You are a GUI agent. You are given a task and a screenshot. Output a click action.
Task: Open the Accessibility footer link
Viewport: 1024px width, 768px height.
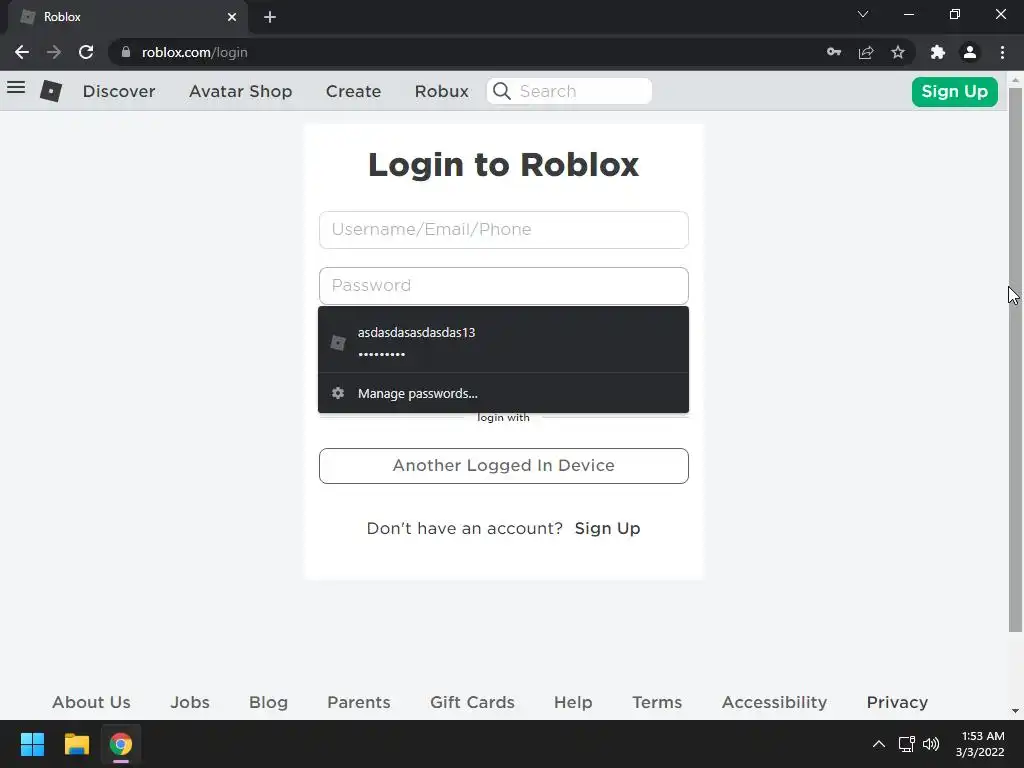point(774,702)
